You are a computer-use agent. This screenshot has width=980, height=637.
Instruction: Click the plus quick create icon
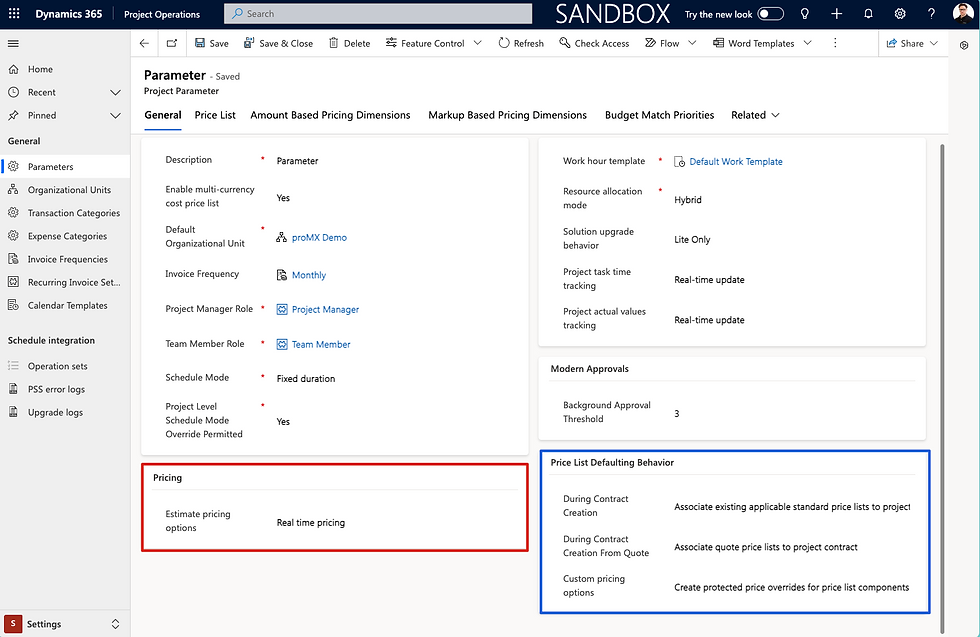[x=836, y=14]
